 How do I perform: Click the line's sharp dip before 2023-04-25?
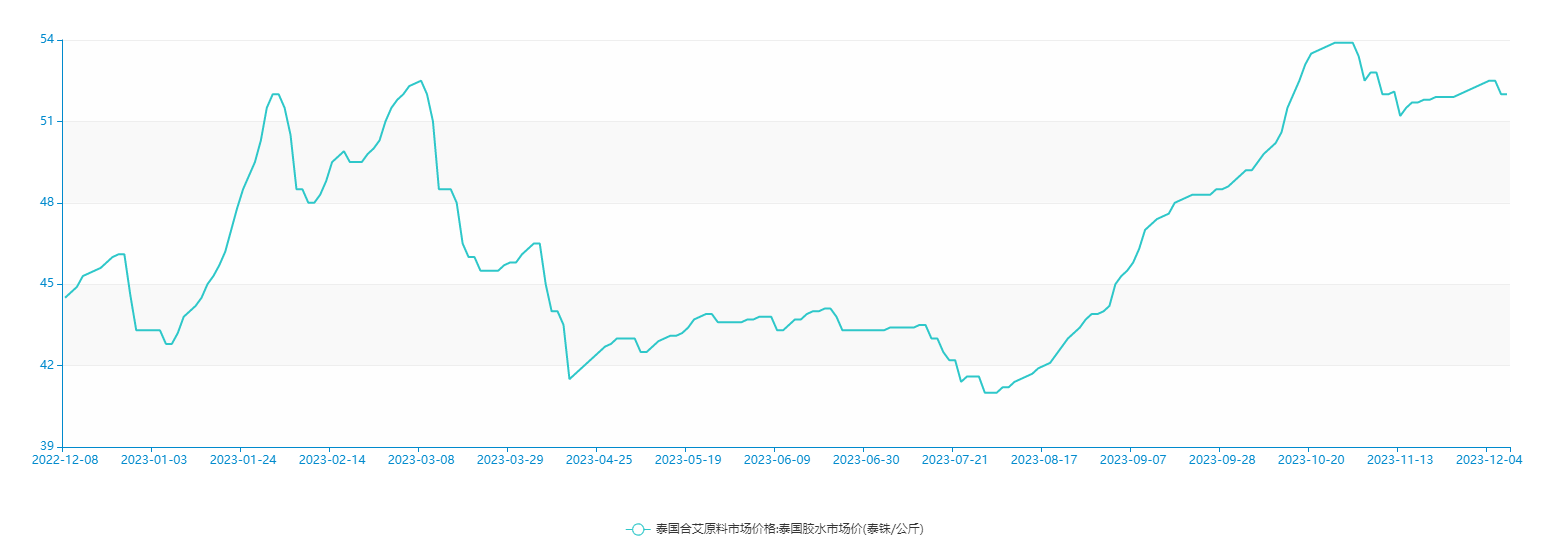click(569, 378)
